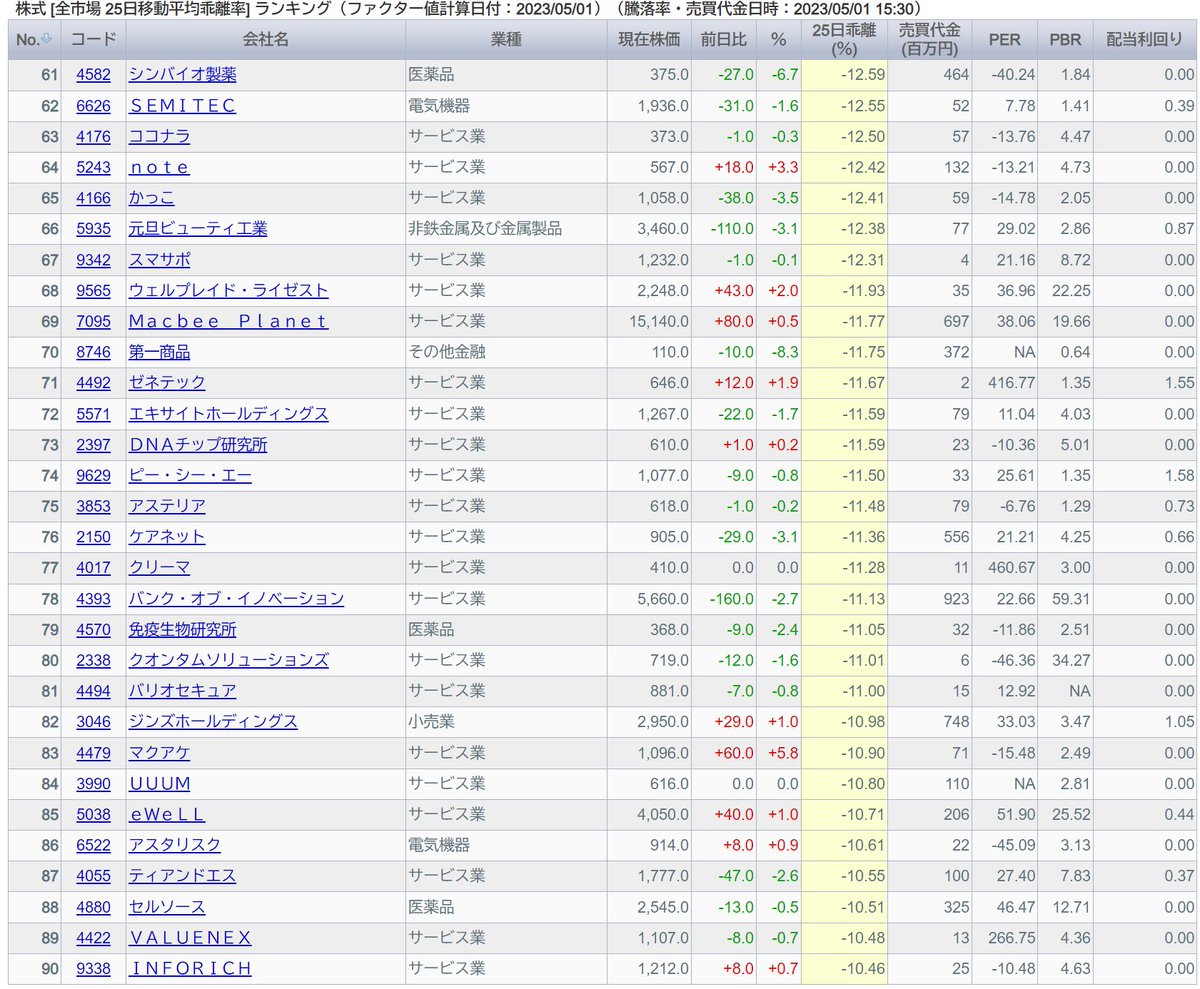Click stock code 5243
Screen dimensions: 1200x989
[x=93, y=167]
